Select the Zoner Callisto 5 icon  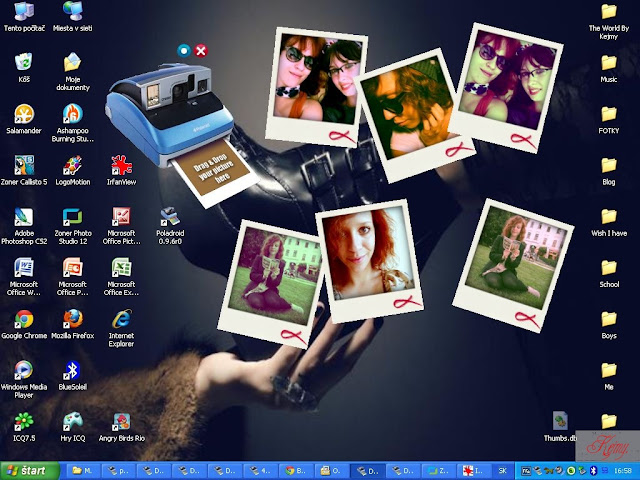click(24, 171)
